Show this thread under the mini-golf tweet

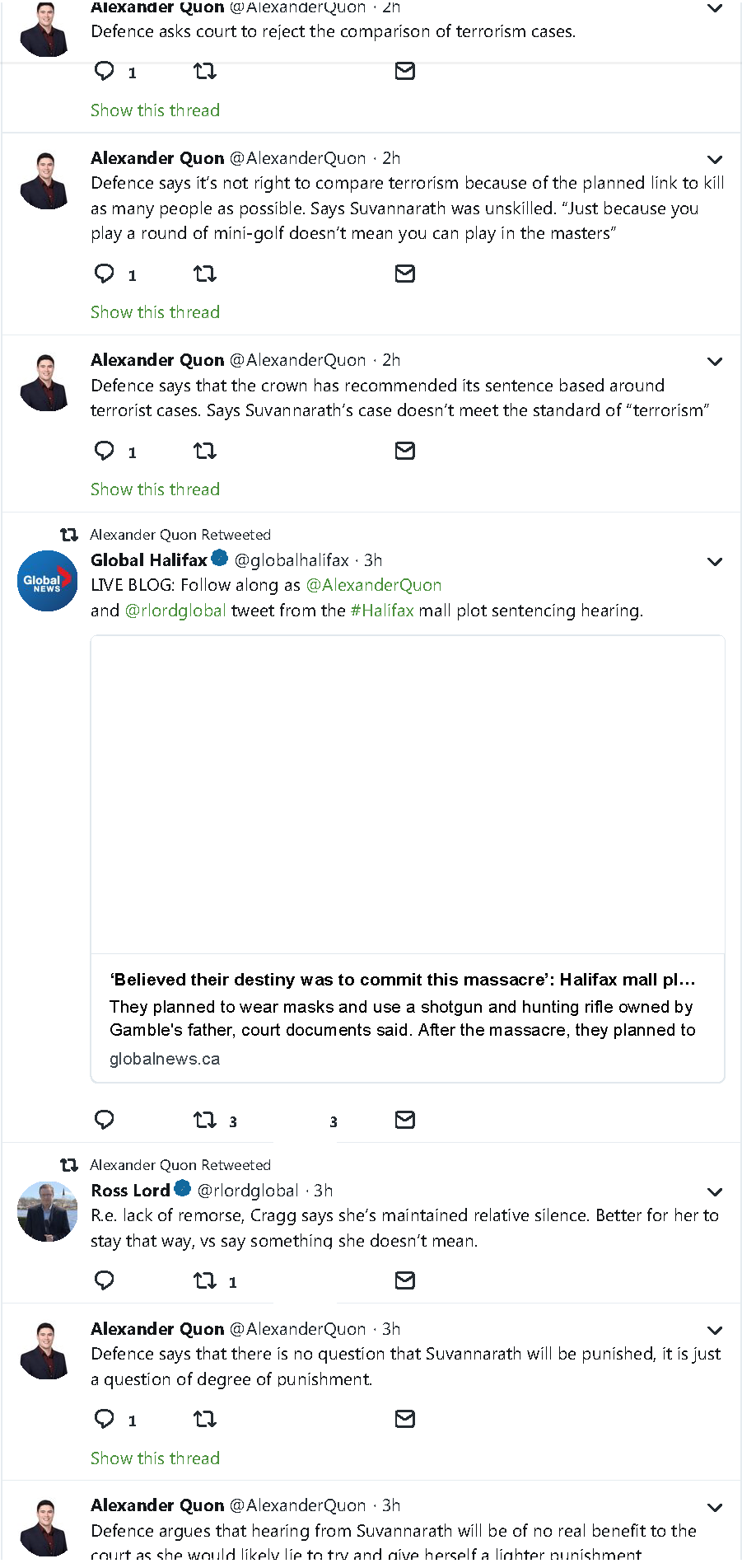click(155, 312)
